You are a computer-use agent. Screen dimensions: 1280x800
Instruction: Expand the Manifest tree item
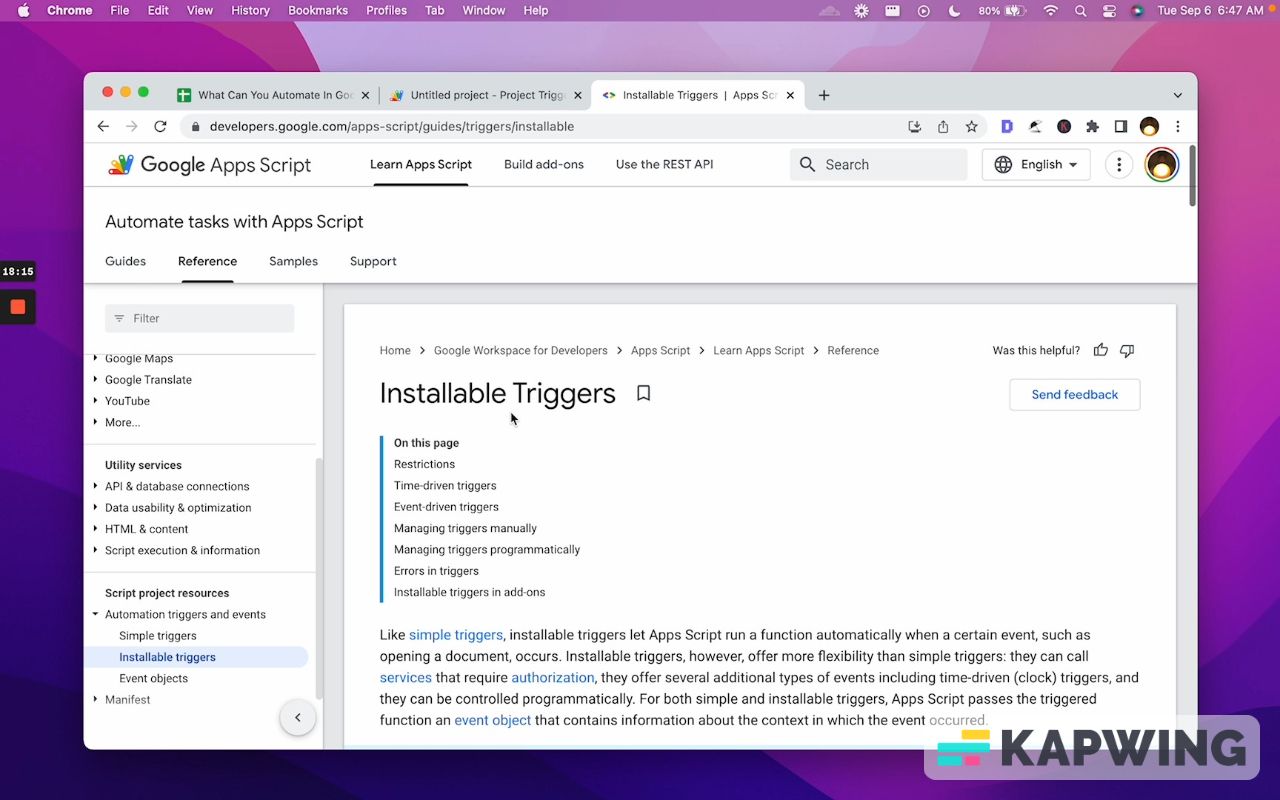[x=96, y=700]
